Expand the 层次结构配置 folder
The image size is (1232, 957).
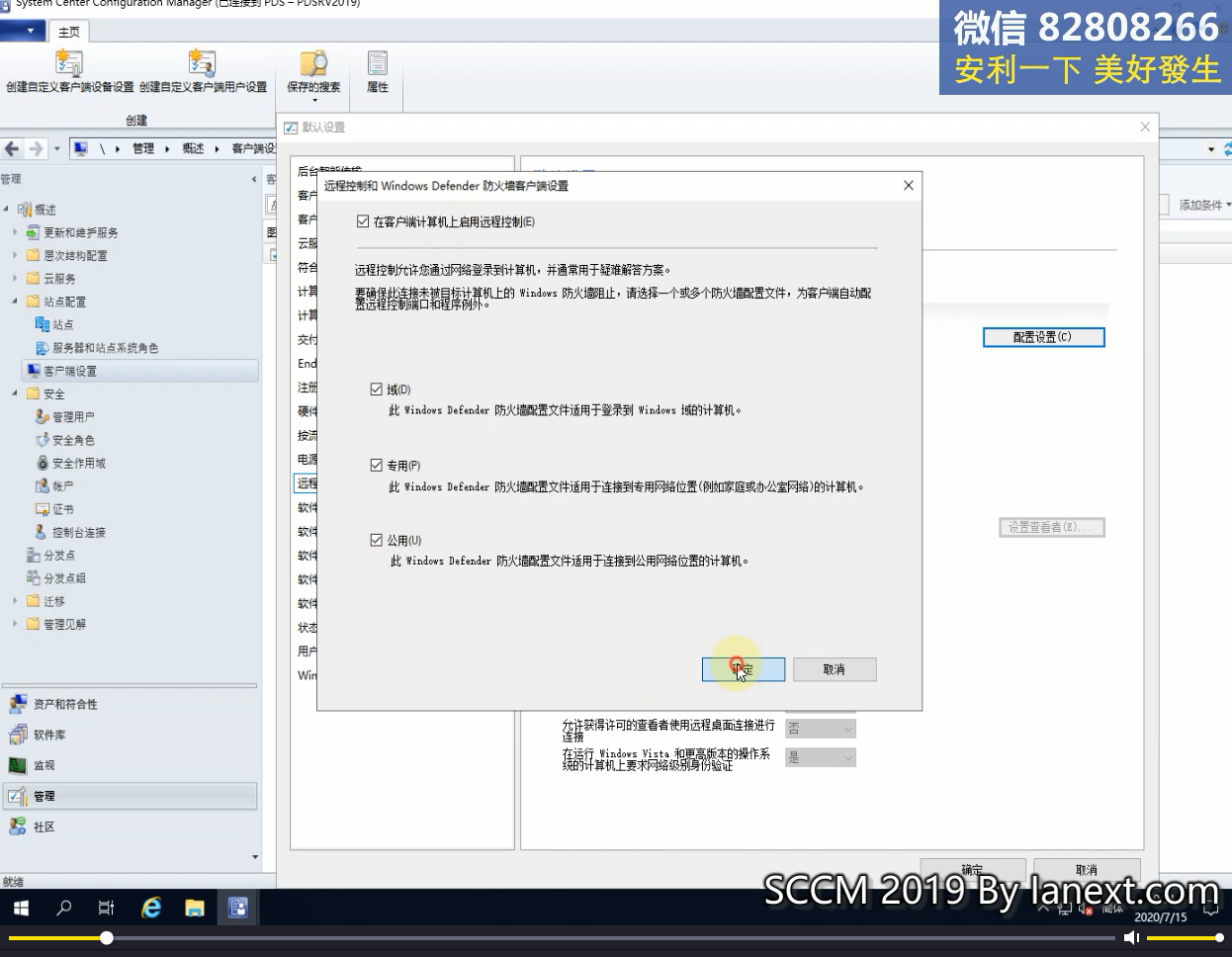[x=15, y=255]
